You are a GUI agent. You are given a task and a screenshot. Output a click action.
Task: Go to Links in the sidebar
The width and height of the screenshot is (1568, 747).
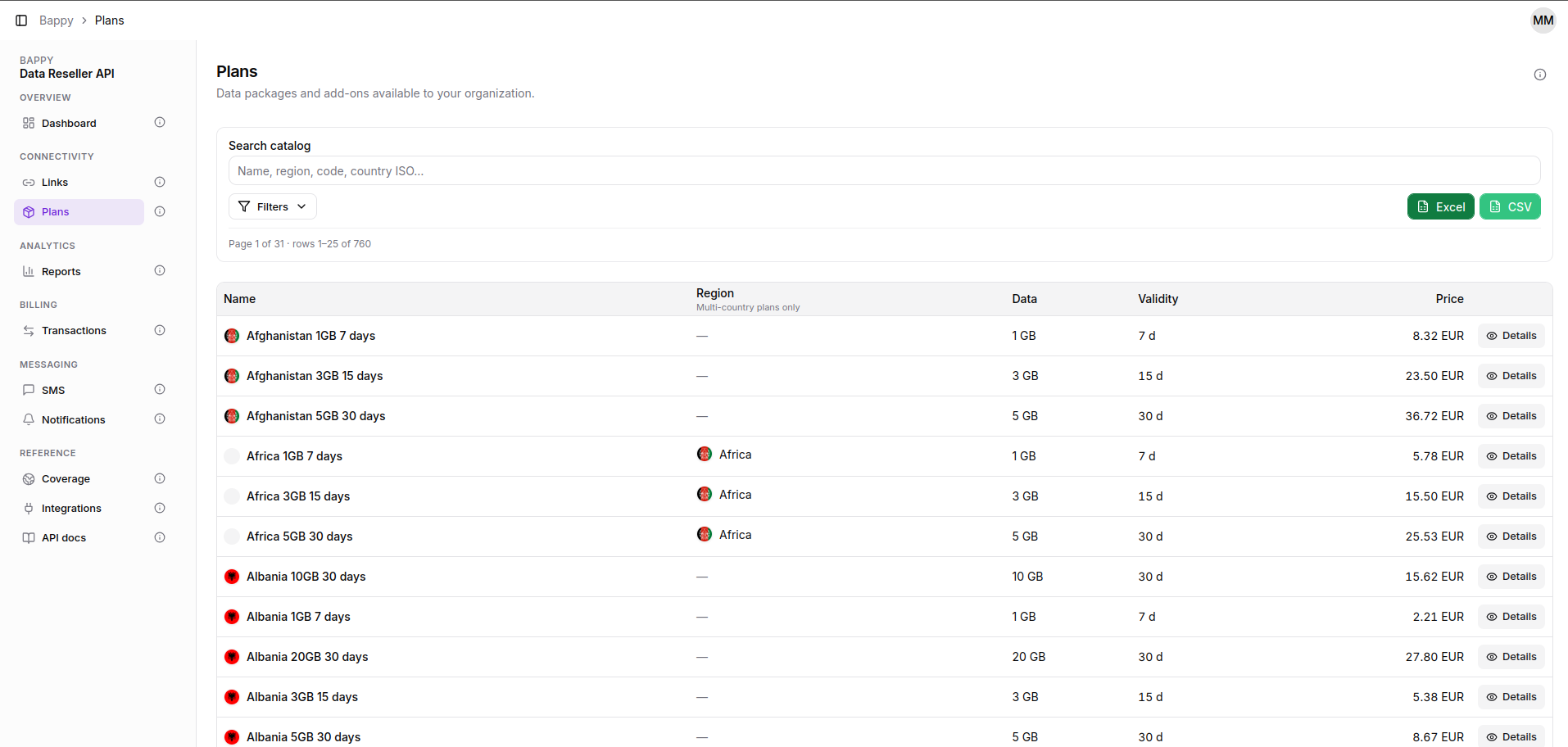(x=79, y=182)
